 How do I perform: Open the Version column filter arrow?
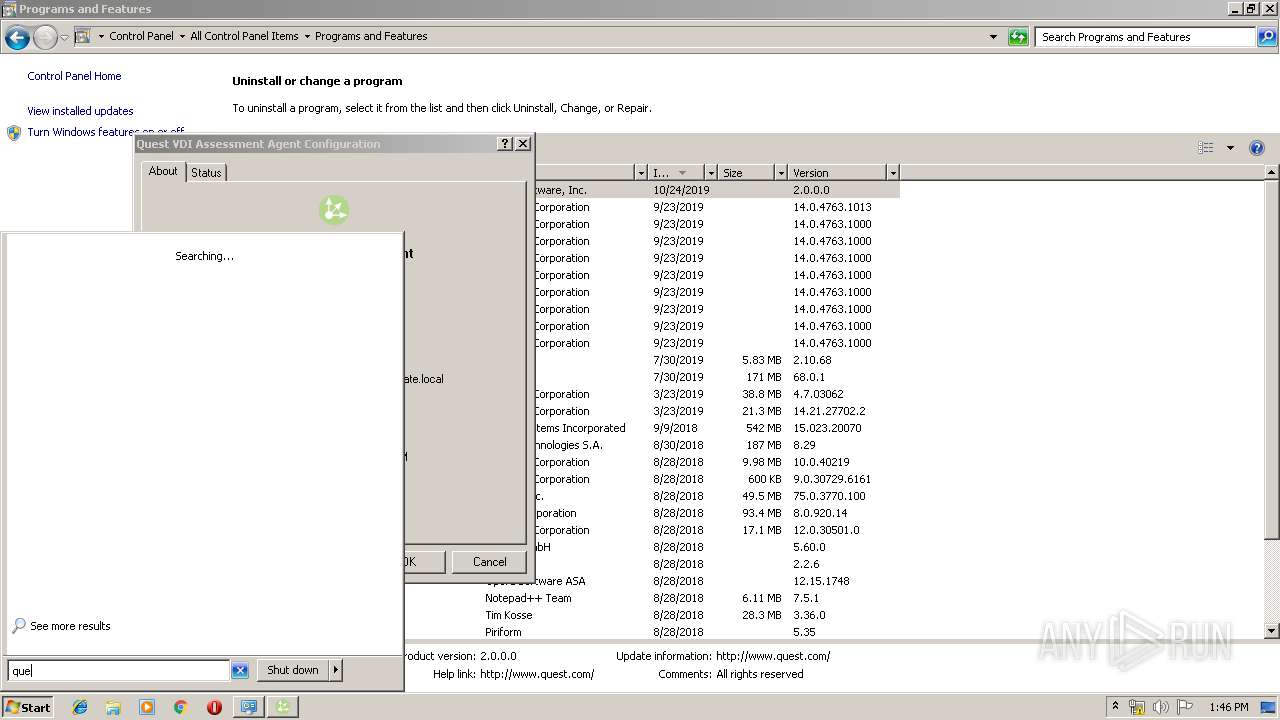(x=893, y=173)
